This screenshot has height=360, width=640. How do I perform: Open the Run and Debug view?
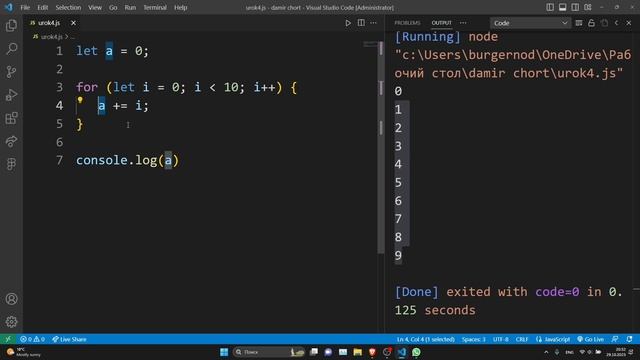(x=11, y=95)
